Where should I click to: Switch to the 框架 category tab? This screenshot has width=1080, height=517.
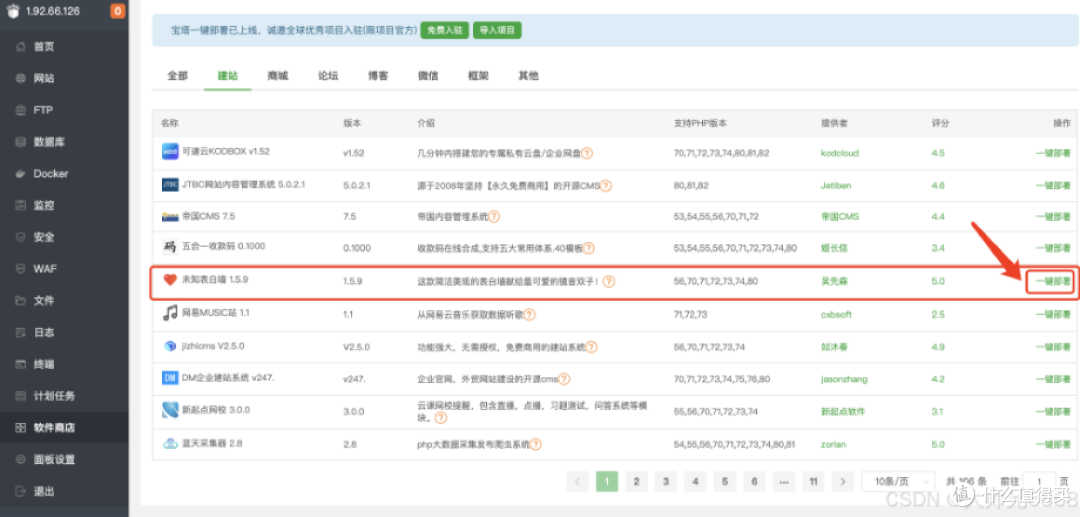pos(478,76)
